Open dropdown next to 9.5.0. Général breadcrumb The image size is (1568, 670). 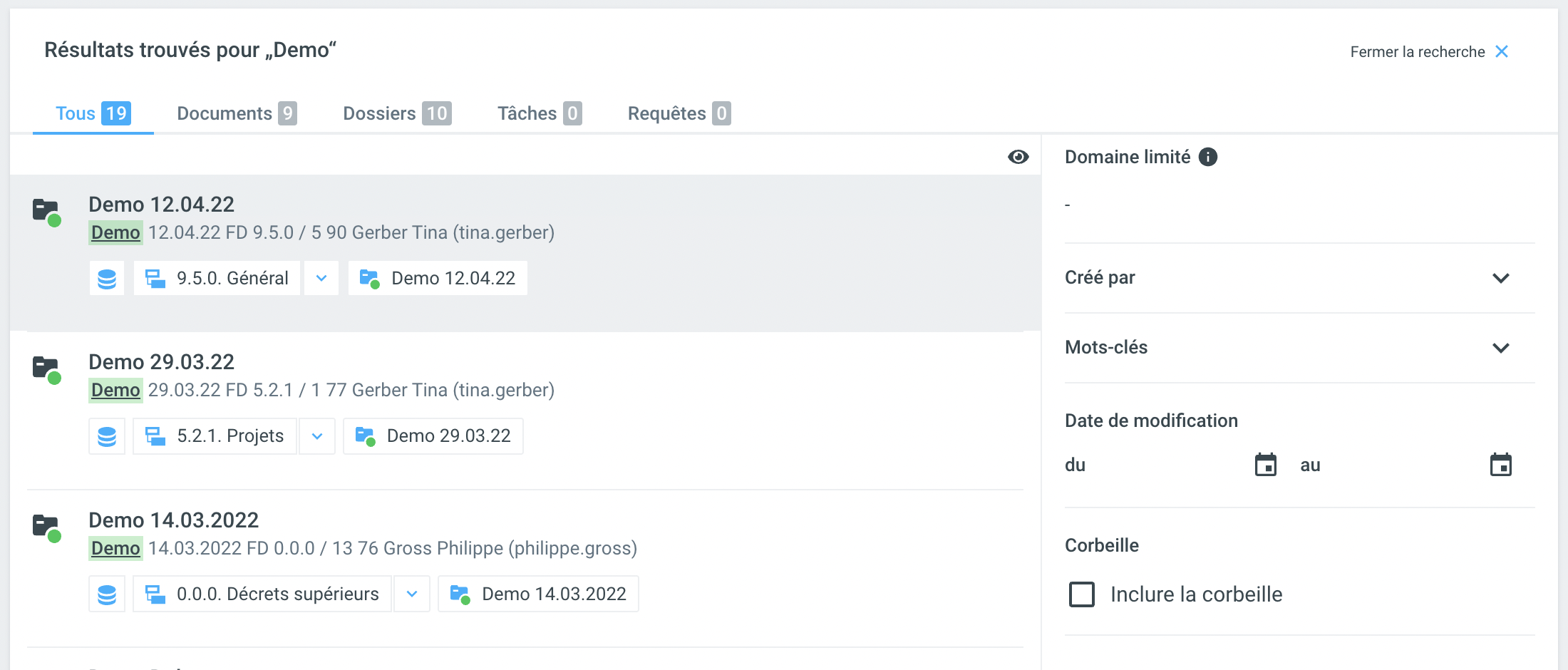pos(321,279)
